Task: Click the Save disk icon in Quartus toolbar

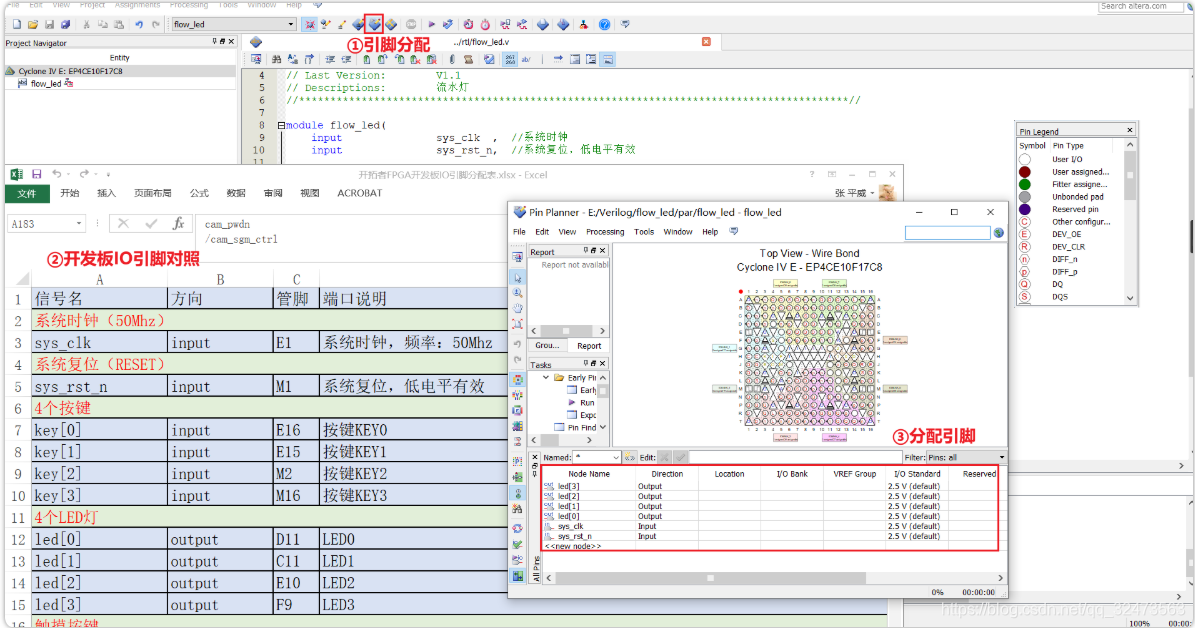Action: coord(49,24)
